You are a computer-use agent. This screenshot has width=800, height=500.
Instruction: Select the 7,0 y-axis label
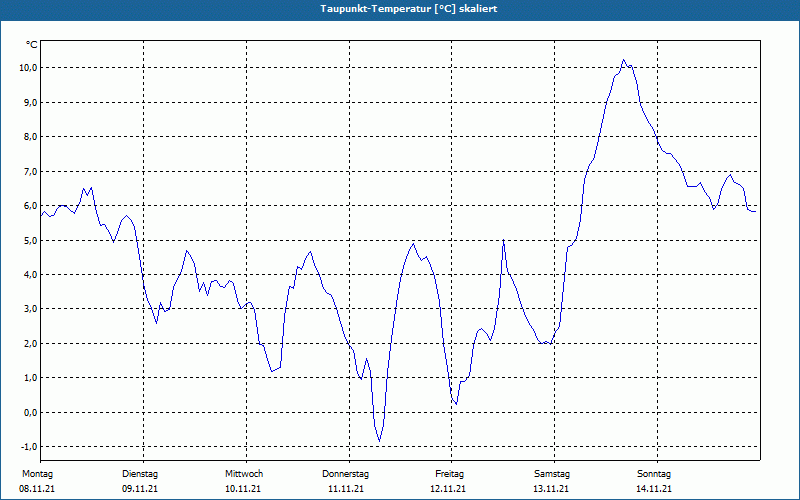click(30, 171)
